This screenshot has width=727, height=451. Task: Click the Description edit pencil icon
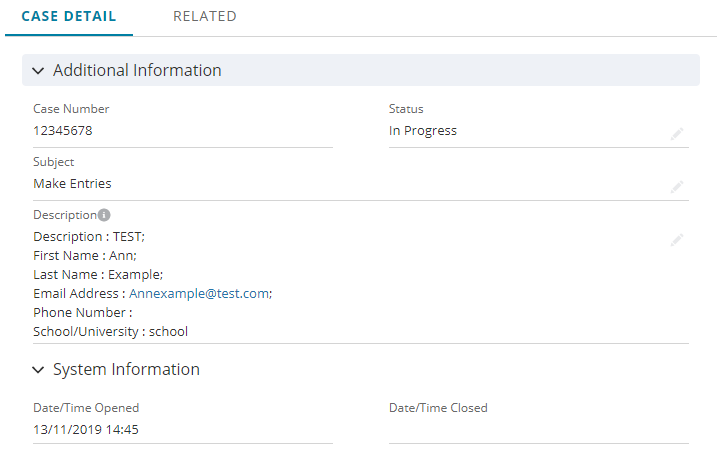pyautogui.click(x=677, y=239)
